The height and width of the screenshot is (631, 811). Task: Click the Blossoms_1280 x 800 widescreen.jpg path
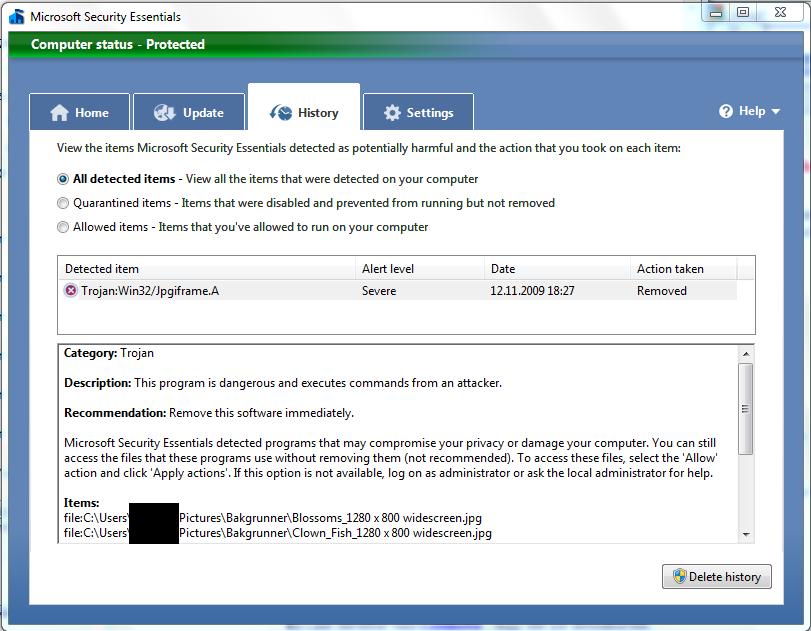pyautogui.click(x=273, y=518)
